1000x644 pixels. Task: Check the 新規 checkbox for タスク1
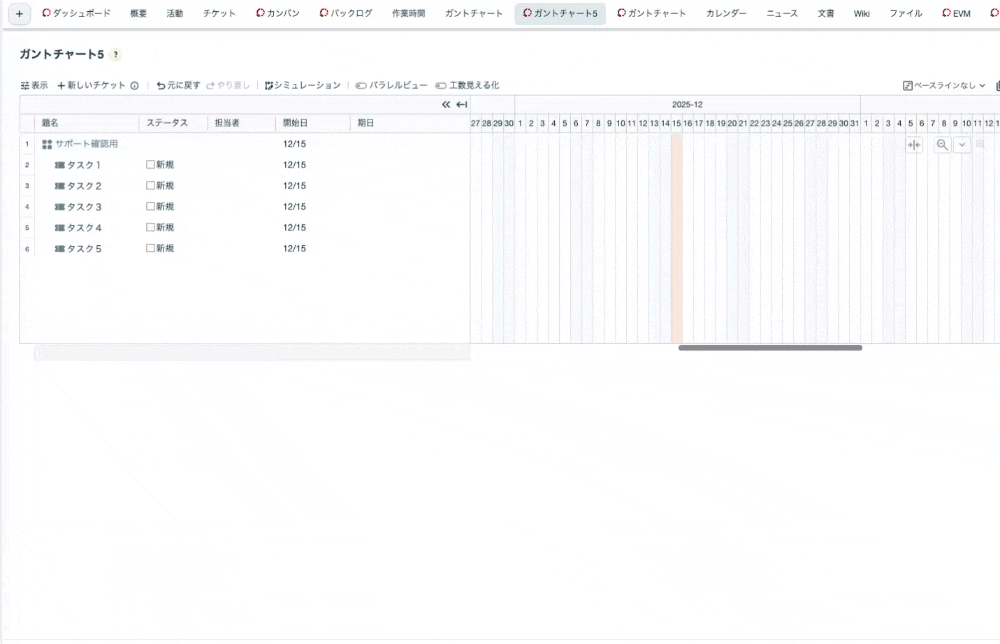coord(151,165)
